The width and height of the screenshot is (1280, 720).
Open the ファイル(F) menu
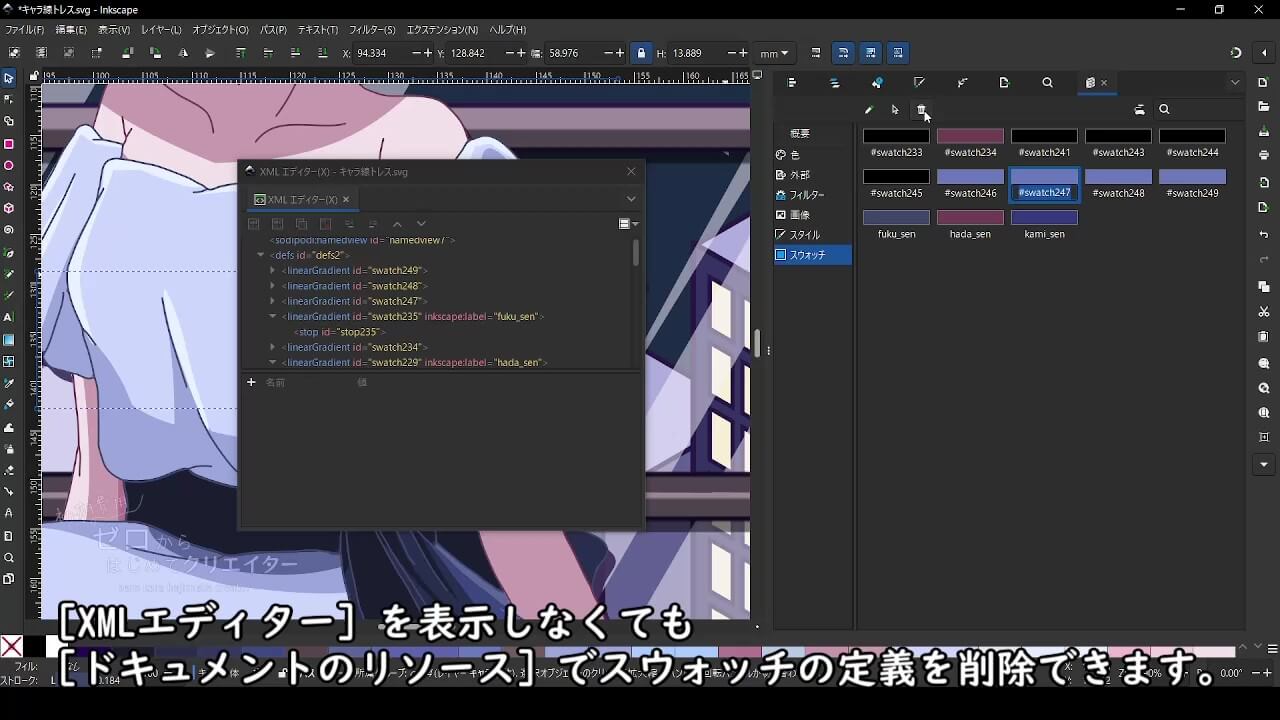click(x=25, y=30)
